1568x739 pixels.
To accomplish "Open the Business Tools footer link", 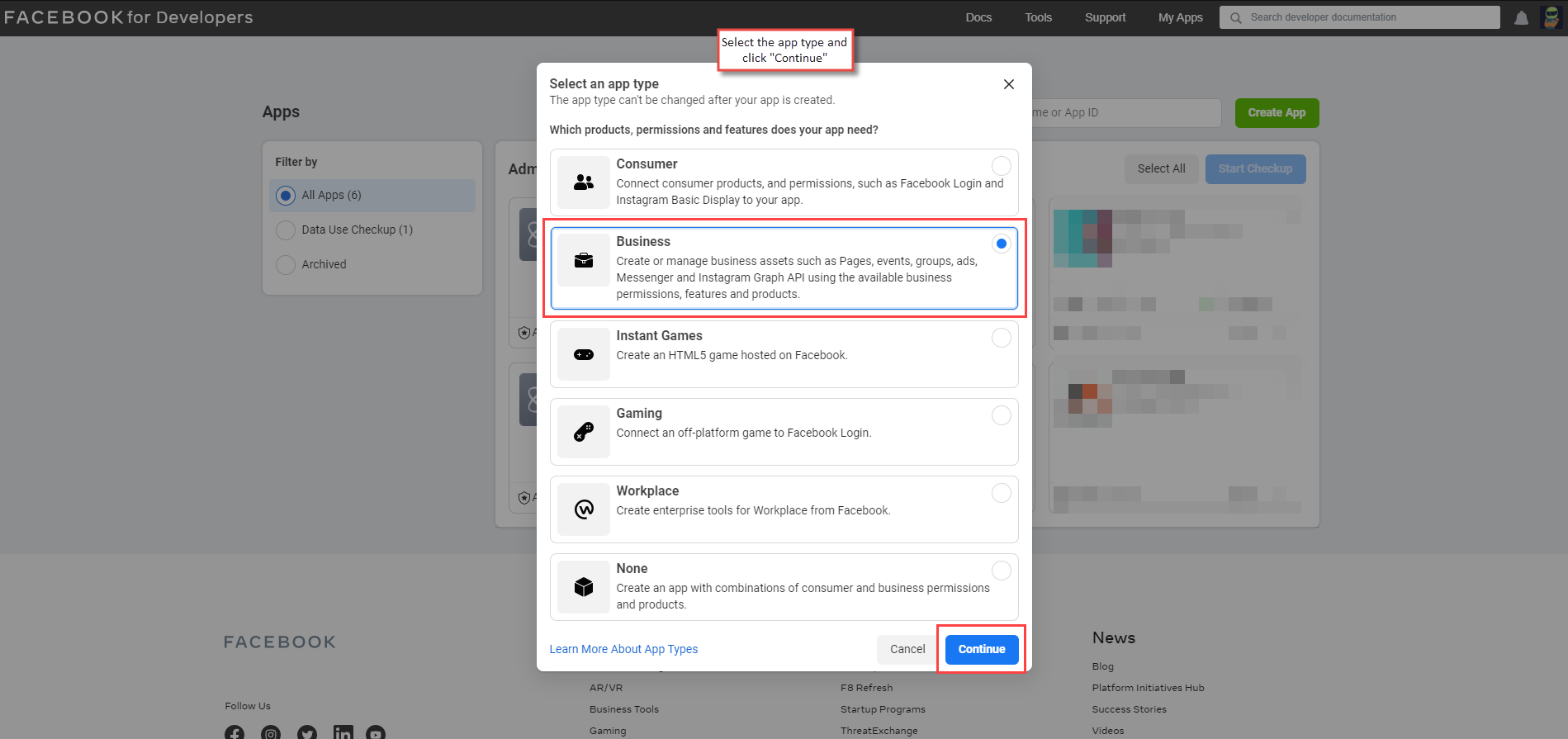I will [x=624, y=709].
